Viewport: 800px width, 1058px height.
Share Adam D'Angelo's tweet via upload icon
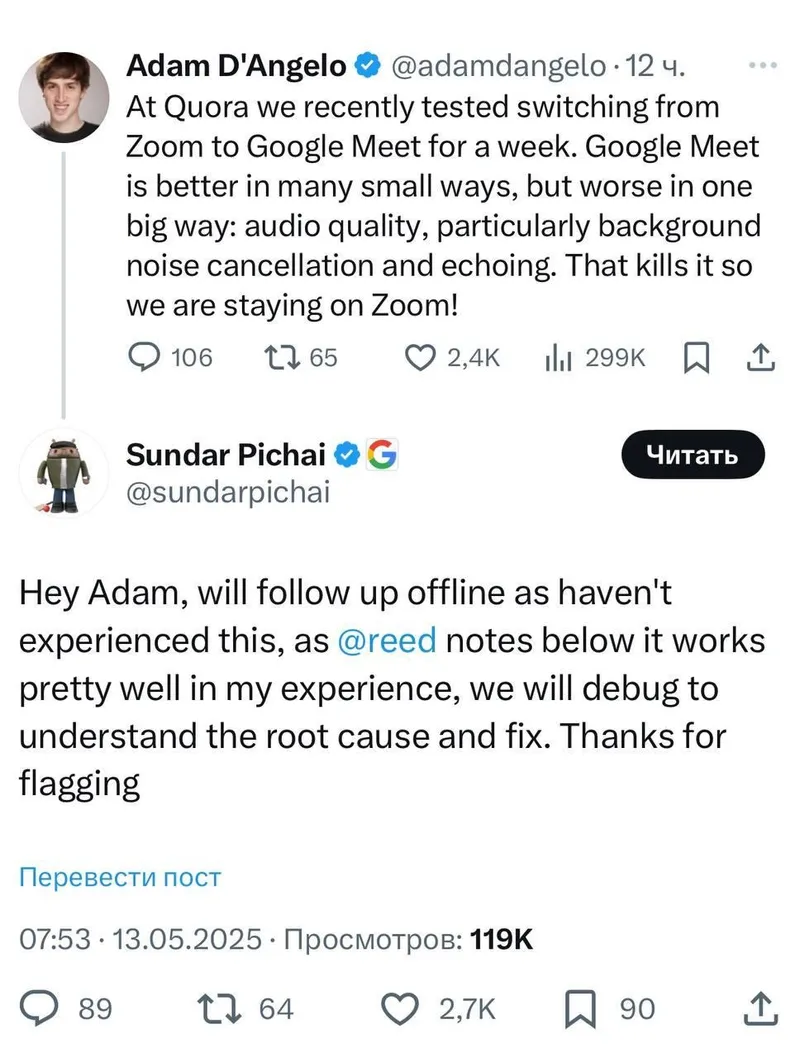pos(760,357)
